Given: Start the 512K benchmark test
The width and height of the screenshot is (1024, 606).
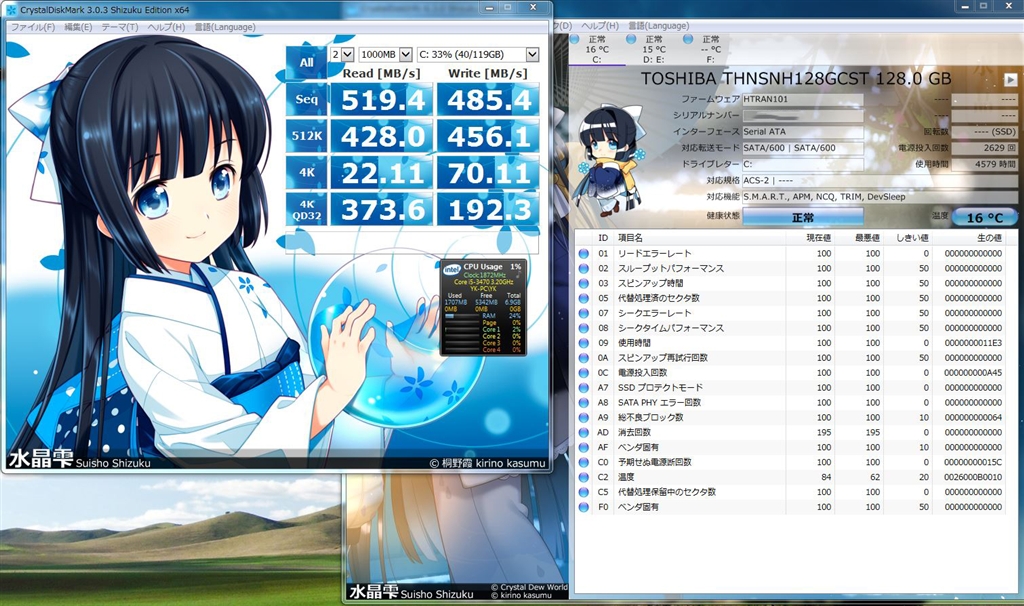Looking at the screenshot, I should (306, 136).
